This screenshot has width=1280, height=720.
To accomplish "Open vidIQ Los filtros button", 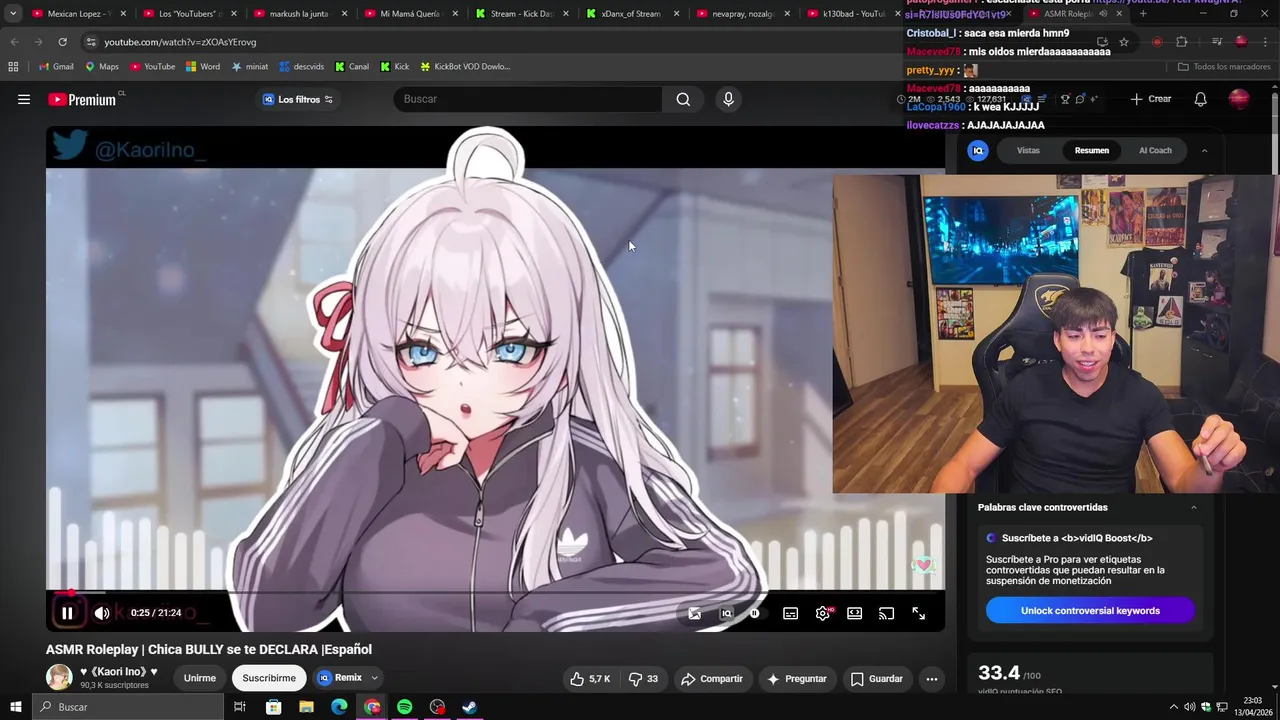I will tap(298, 99).
